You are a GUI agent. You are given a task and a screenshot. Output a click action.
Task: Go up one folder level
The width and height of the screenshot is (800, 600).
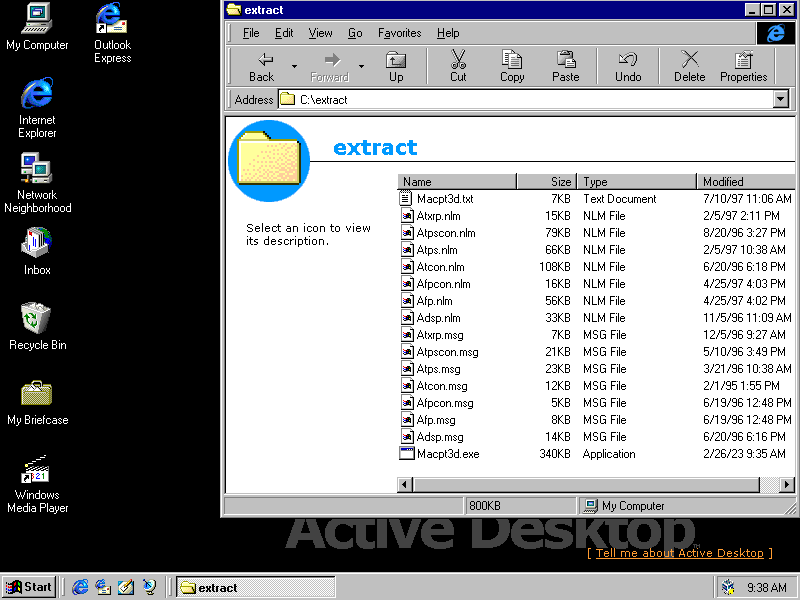[396, 66]
